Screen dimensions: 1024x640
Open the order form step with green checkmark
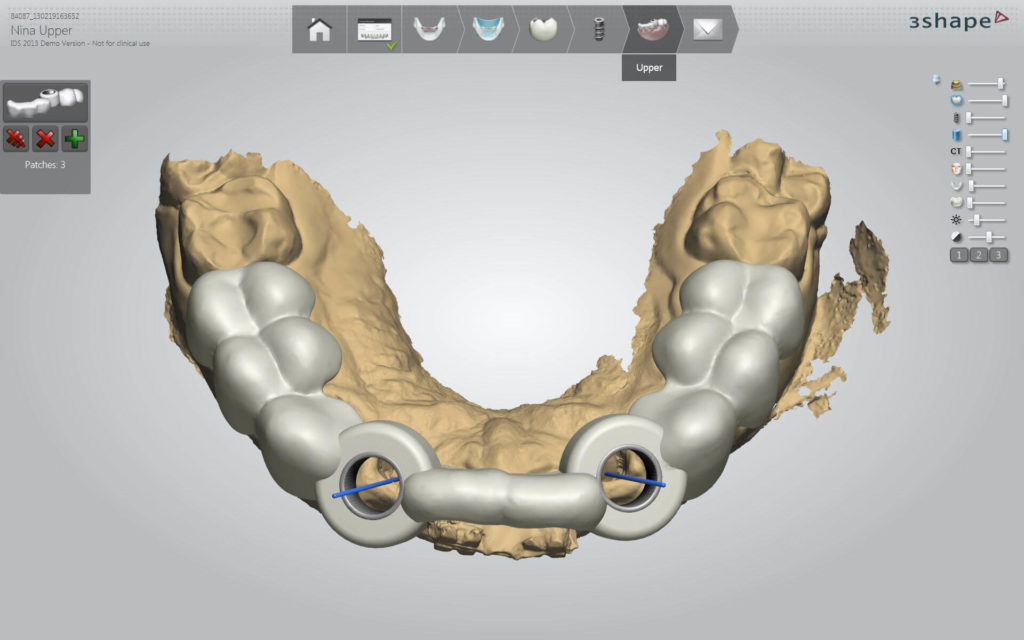[x=375, y=29]
